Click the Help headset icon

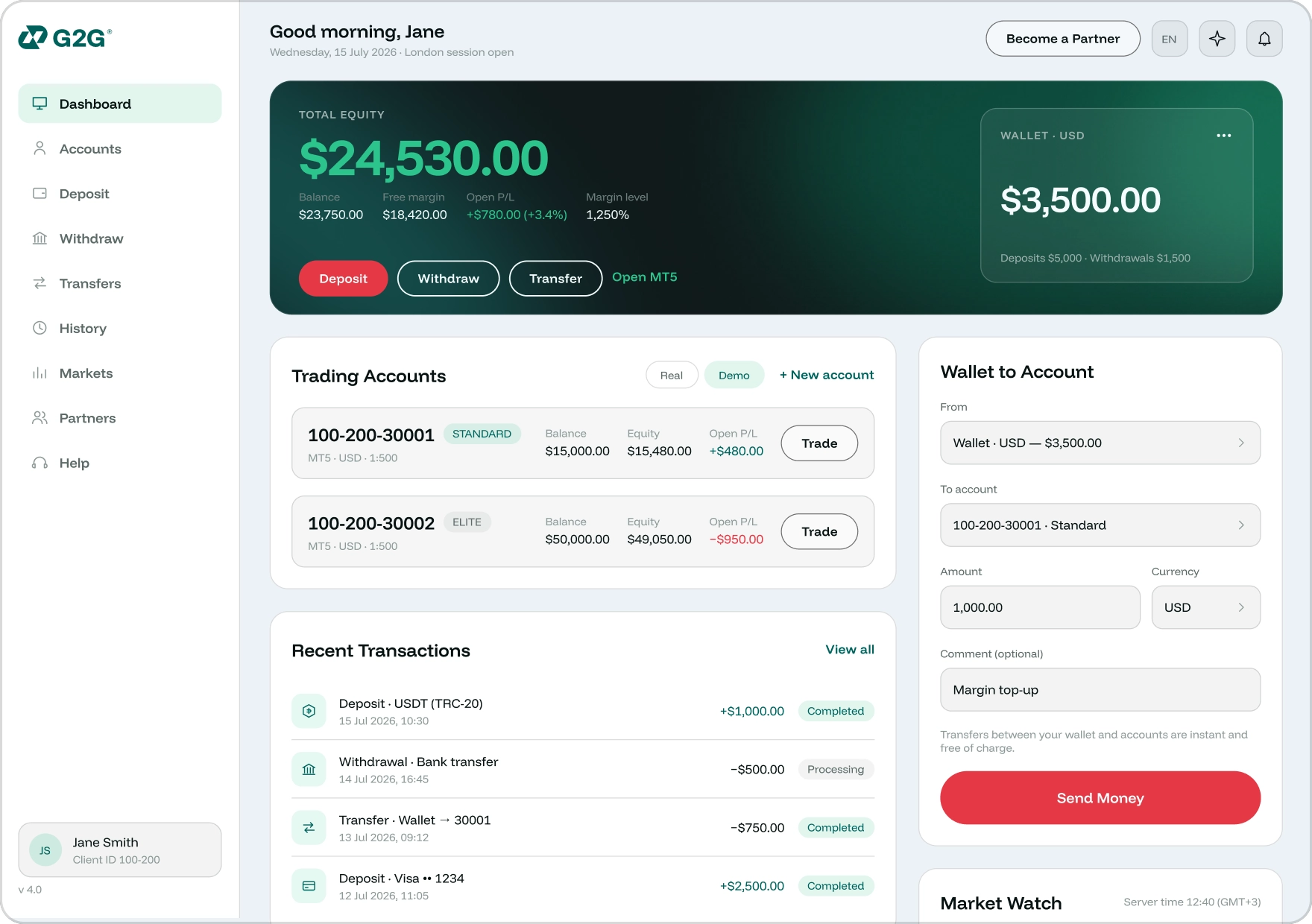[x=40, y=463]
